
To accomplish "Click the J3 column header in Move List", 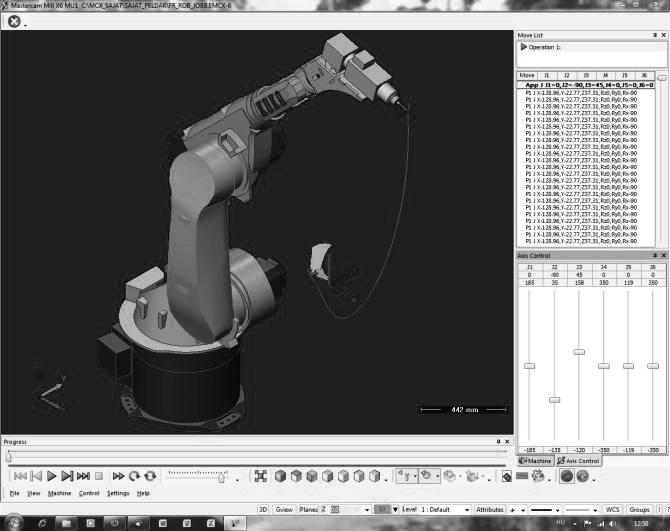I will [x=586, y=75].
